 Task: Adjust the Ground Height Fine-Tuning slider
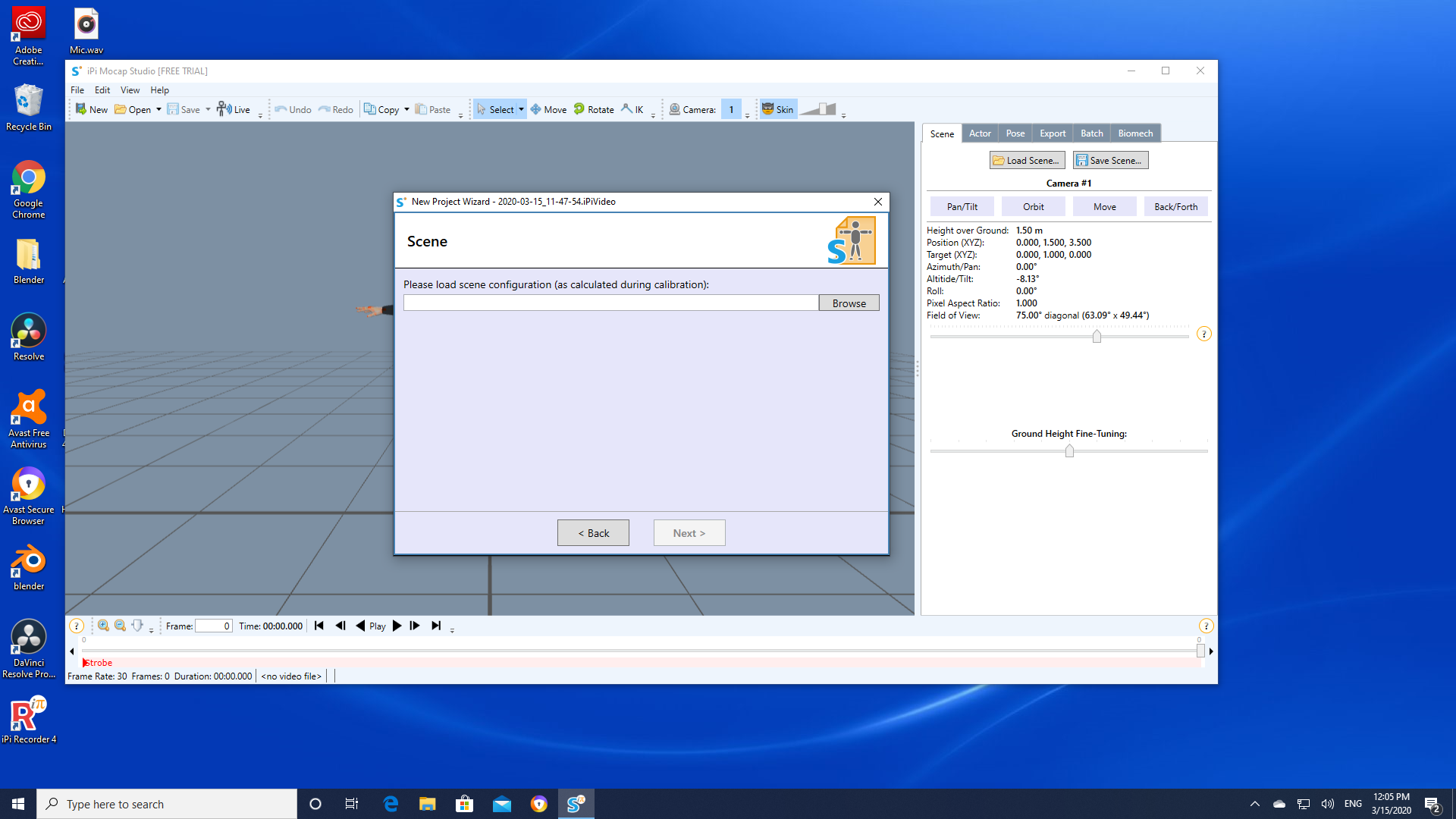tap(1069, 451)
